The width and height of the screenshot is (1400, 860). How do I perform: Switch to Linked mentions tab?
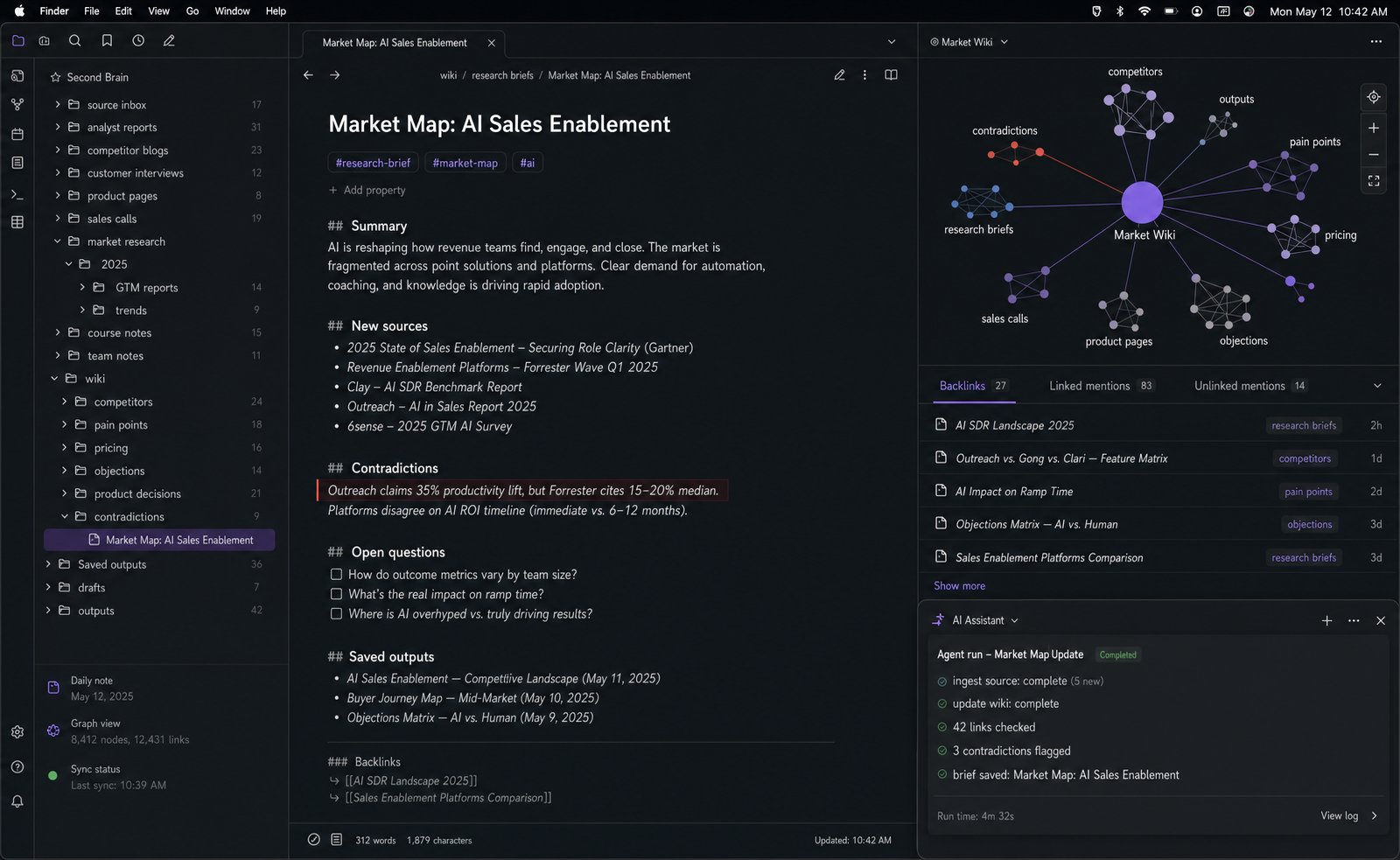click(1101, 386)
